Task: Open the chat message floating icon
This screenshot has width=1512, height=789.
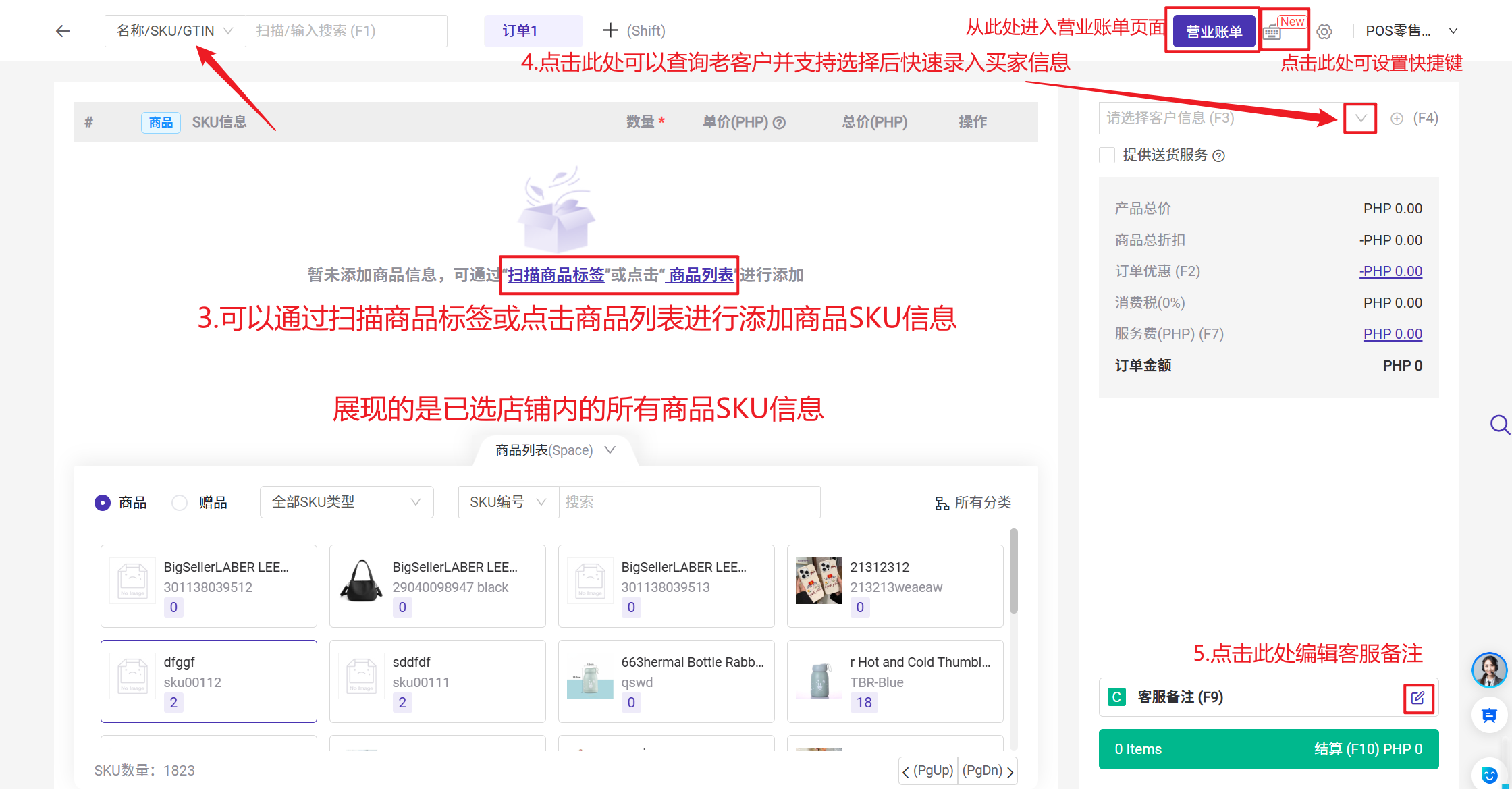Action: [x=1489, y=715]
